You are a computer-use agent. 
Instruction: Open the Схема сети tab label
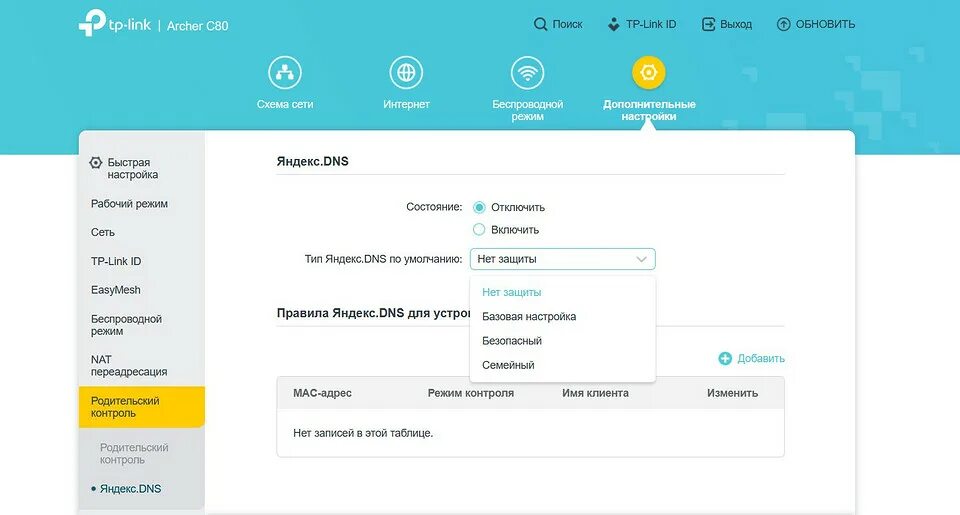(285, 104)
